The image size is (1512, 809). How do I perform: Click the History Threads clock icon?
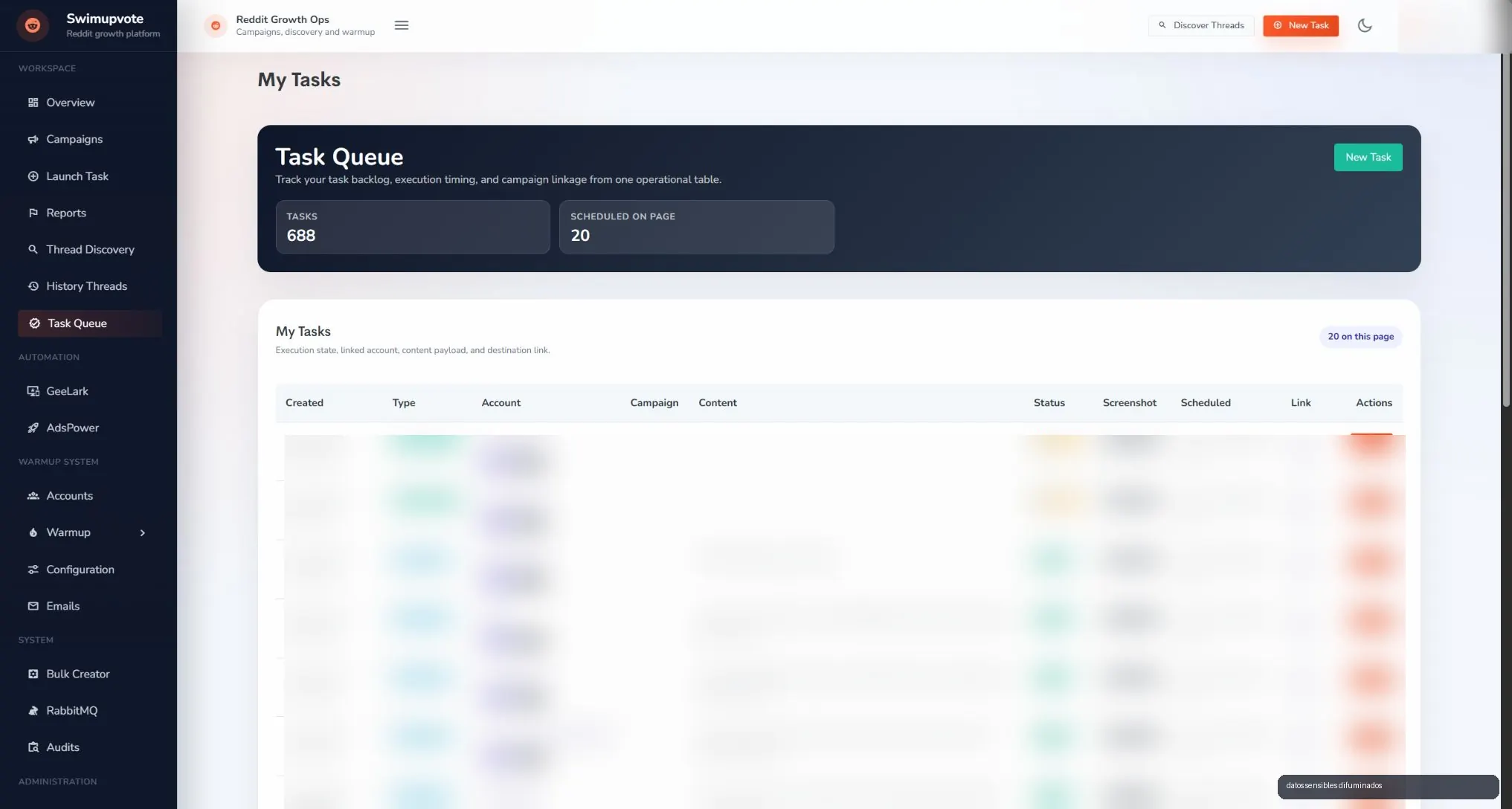click(33, 286)
